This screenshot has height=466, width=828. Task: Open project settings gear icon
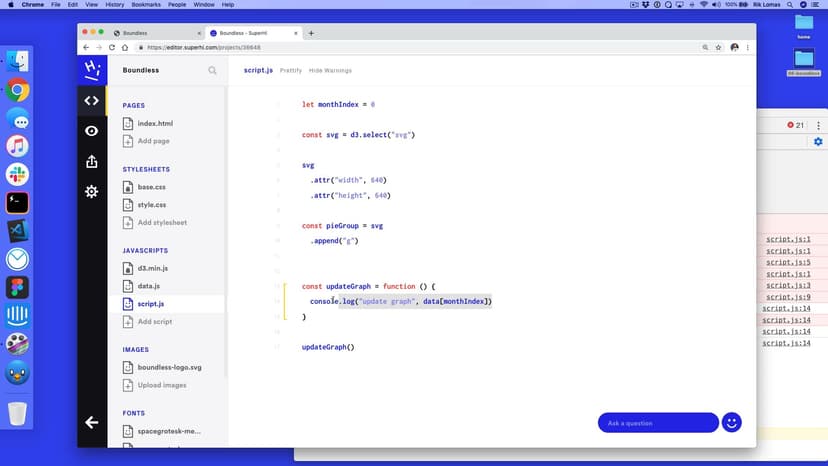(92, 191)
